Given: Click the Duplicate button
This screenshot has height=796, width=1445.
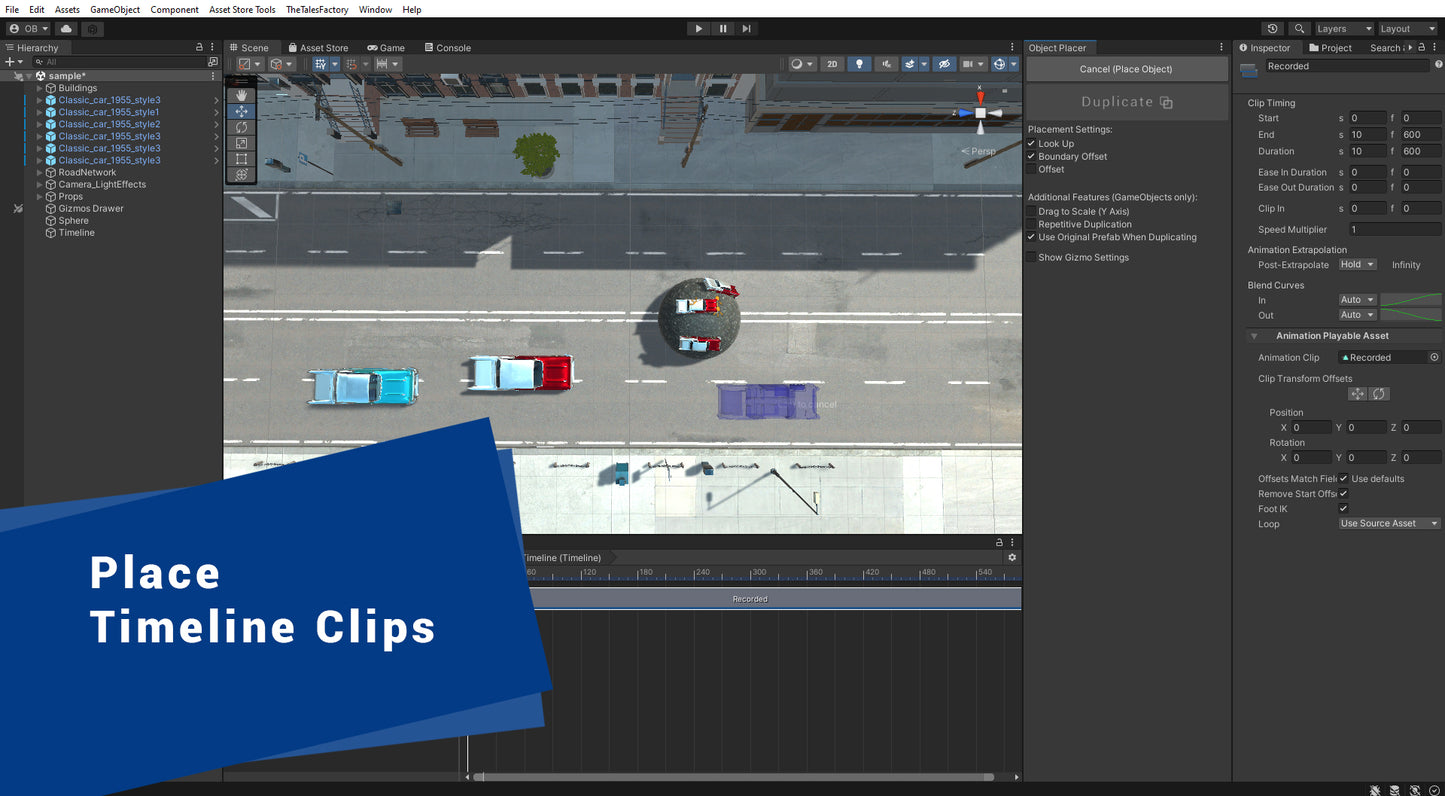Looking at the screenshot, I should point(1126,102).
